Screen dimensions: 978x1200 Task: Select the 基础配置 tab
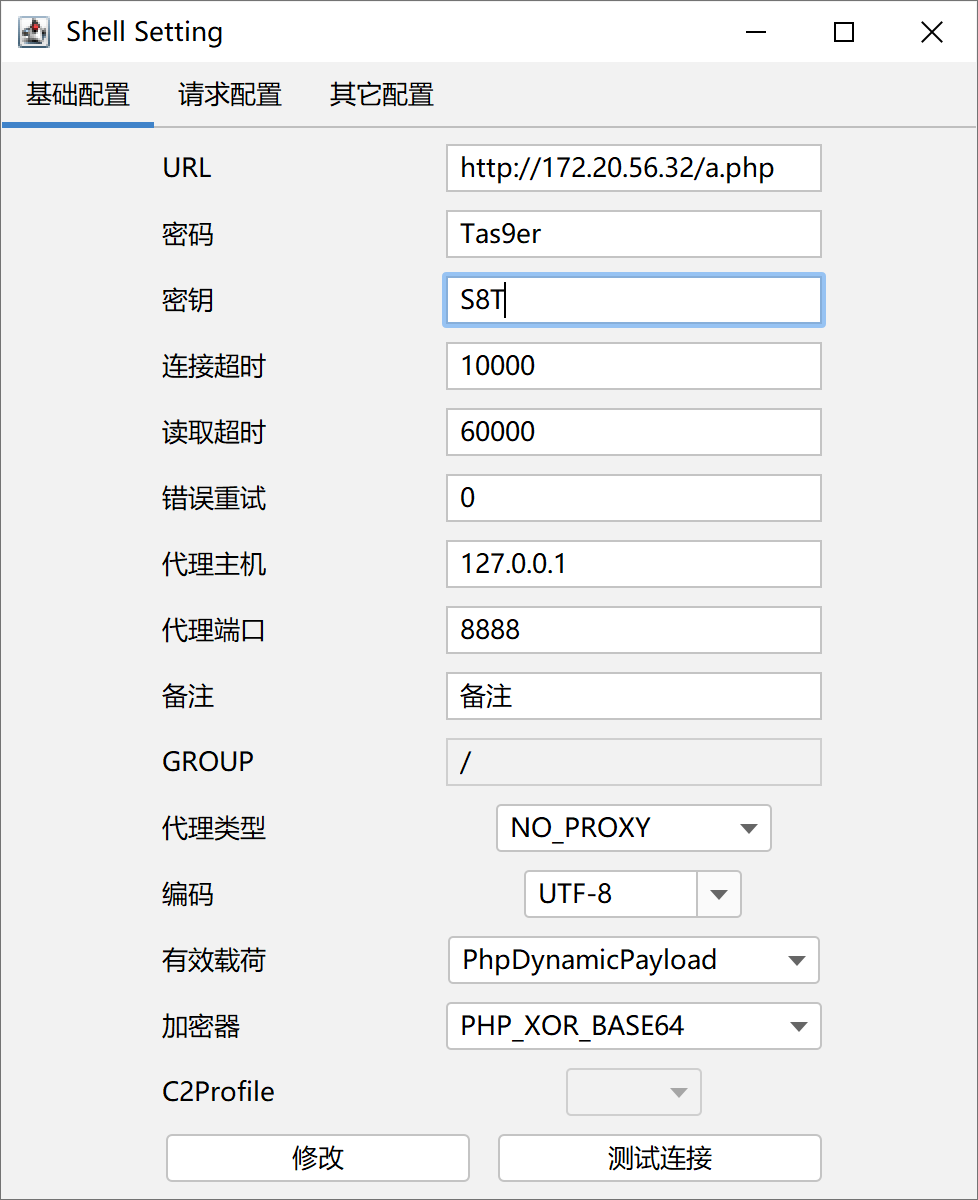pyautogui.click(x=78, y=95)
